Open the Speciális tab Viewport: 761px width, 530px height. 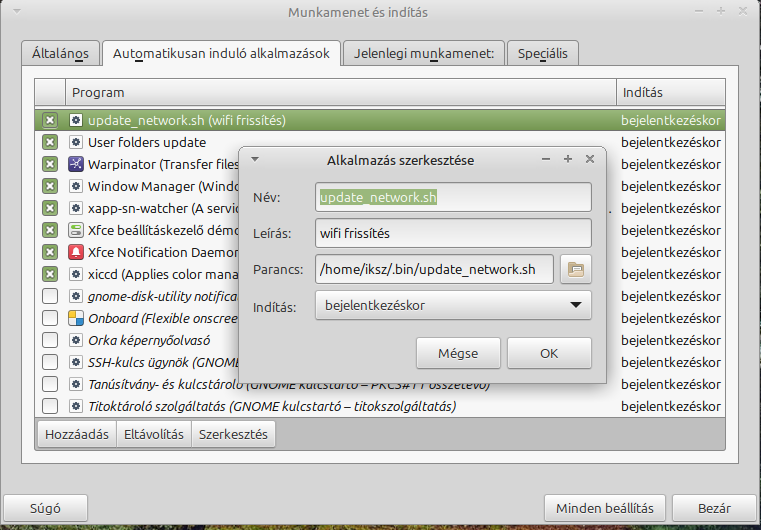tap(542, 53)
